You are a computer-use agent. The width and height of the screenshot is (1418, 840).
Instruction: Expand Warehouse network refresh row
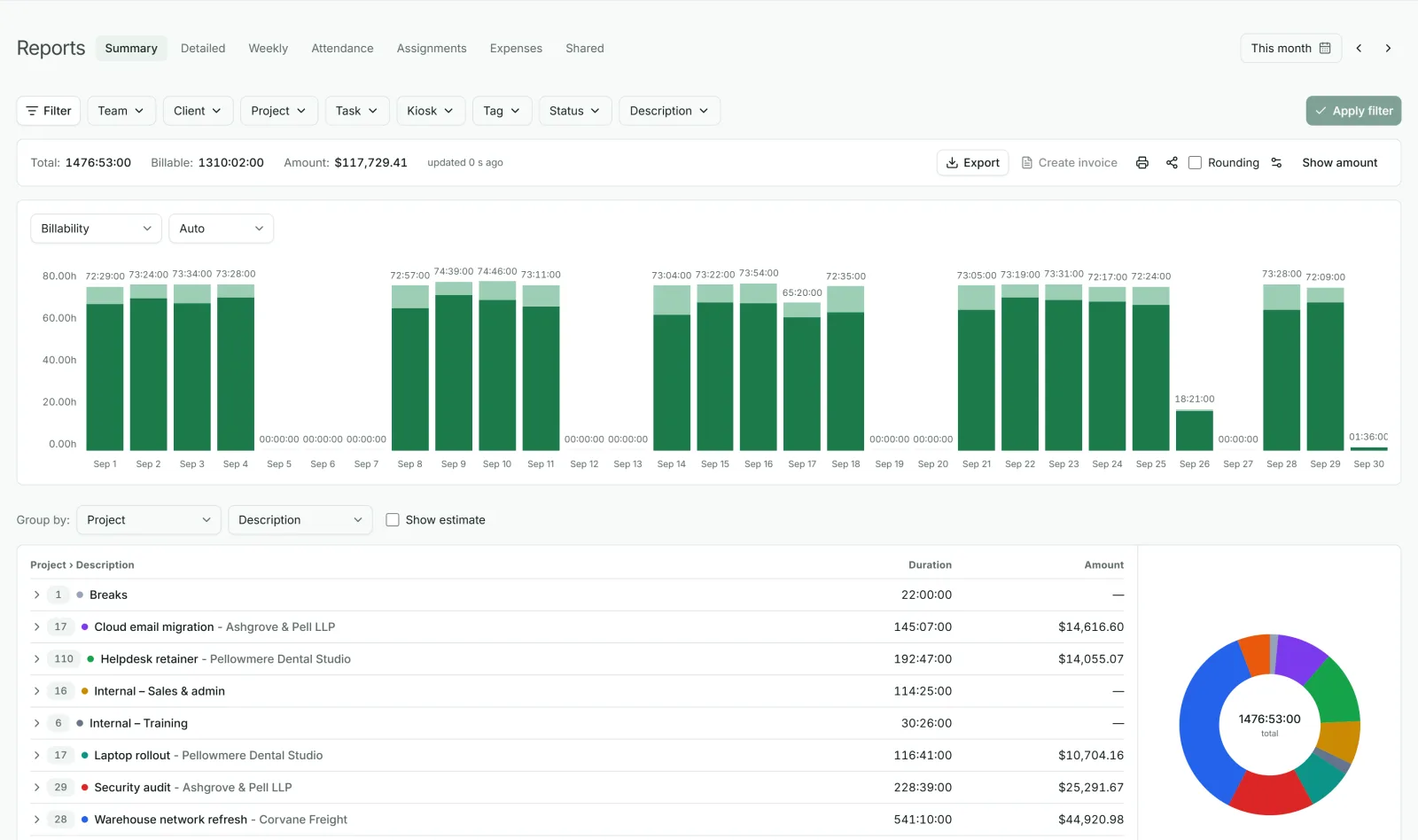click(37, 820)
